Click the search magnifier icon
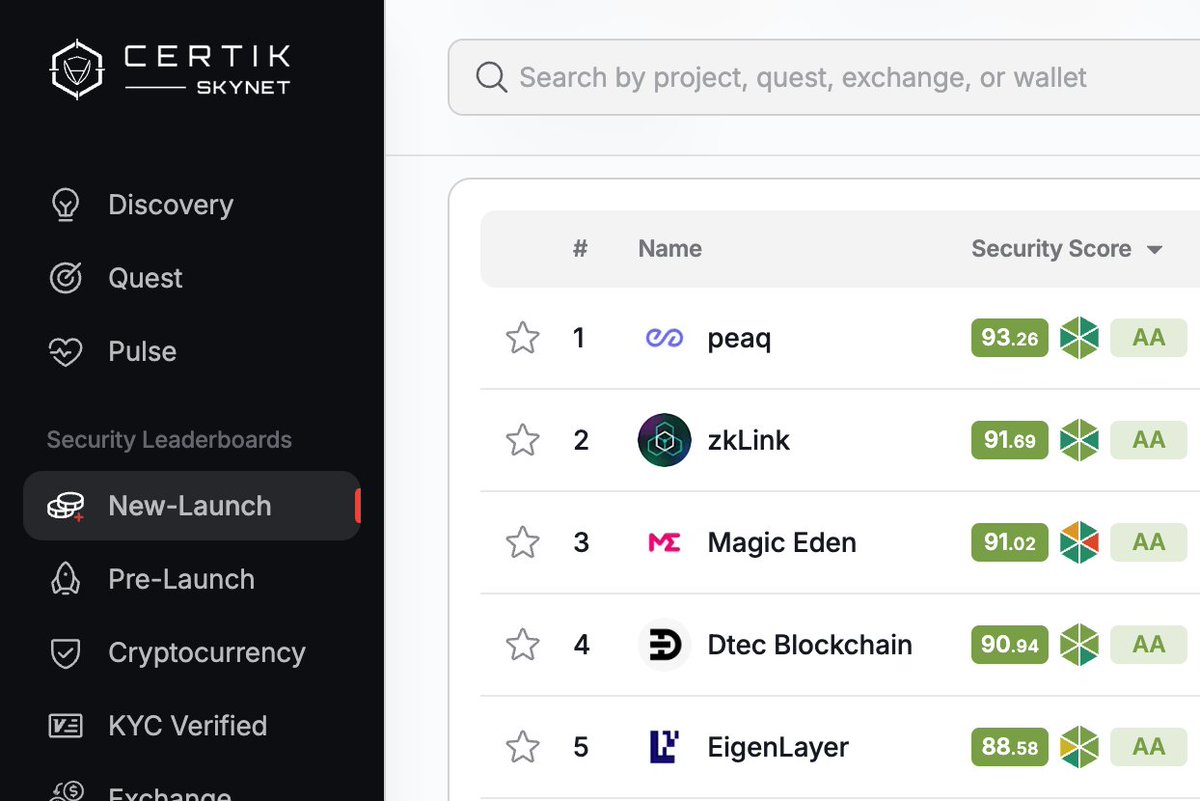The image size is (1200, 801). click(x=491, y=77)
